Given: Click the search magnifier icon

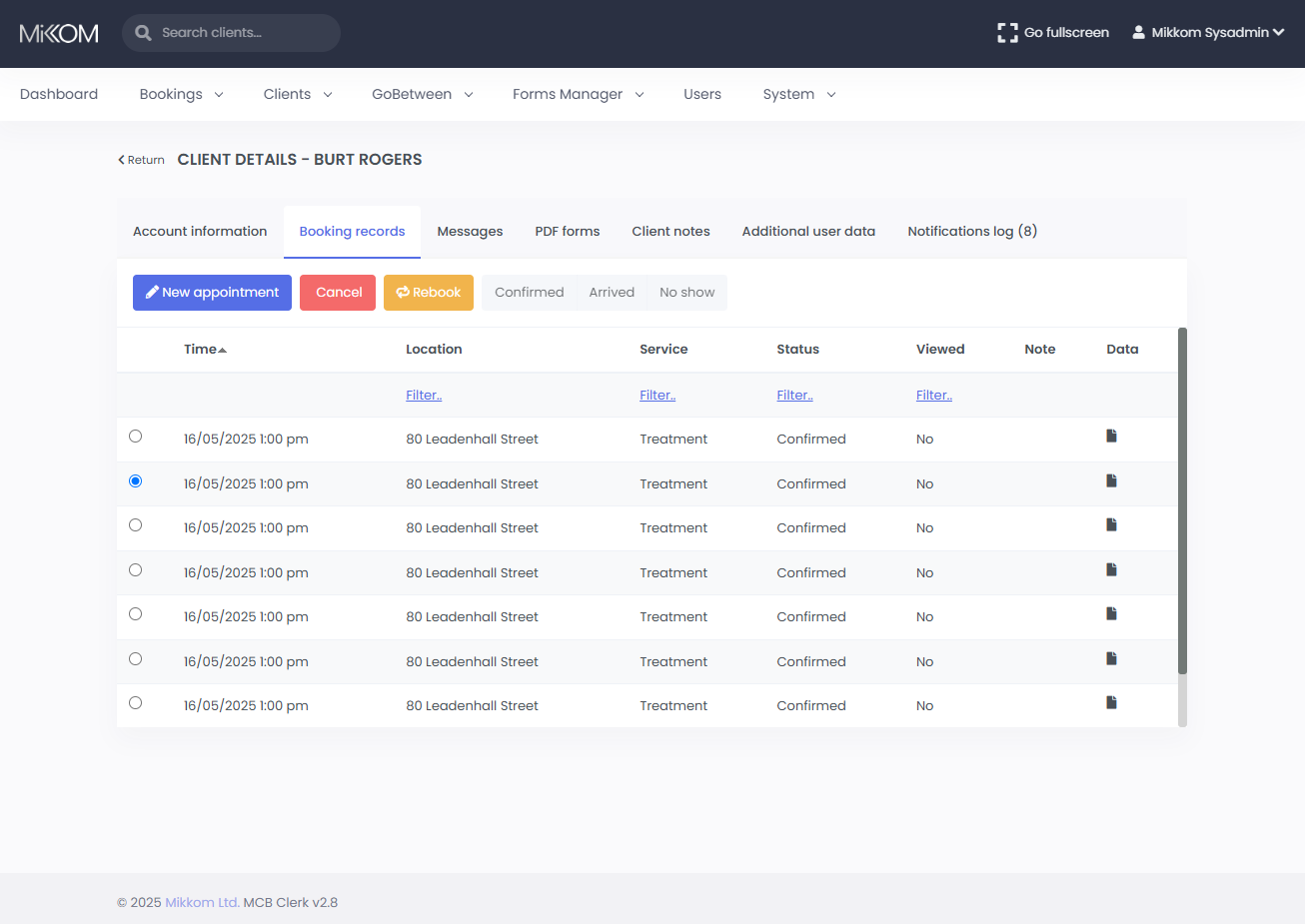Looking at the screenshot, I should tap(143, 33).
